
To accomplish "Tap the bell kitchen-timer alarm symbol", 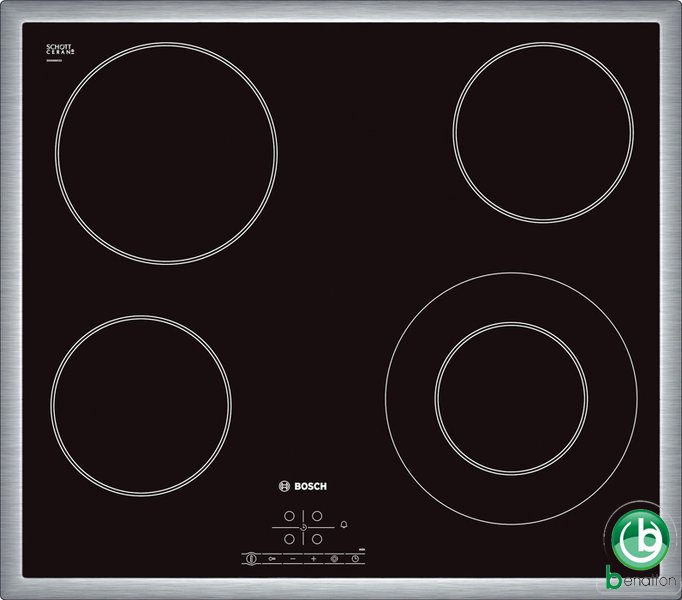I will coord(346,525).
